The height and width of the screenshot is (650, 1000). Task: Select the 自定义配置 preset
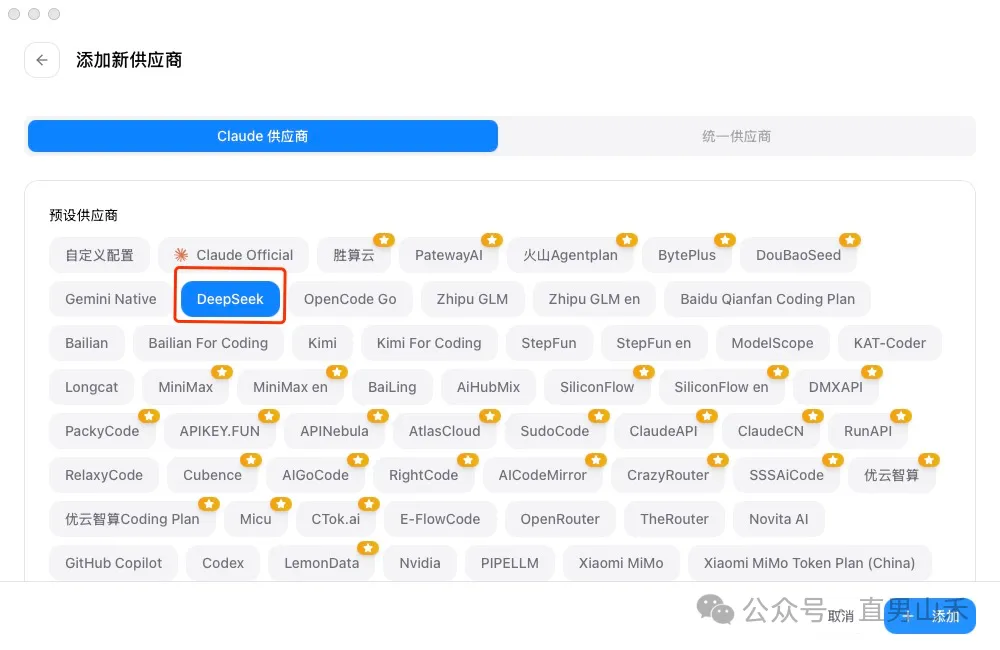99,255
